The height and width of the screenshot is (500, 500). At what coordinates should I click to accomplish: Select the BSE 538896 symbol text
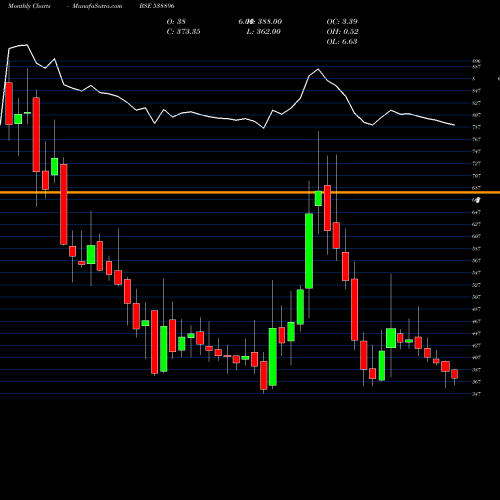[x=157, y=6]
